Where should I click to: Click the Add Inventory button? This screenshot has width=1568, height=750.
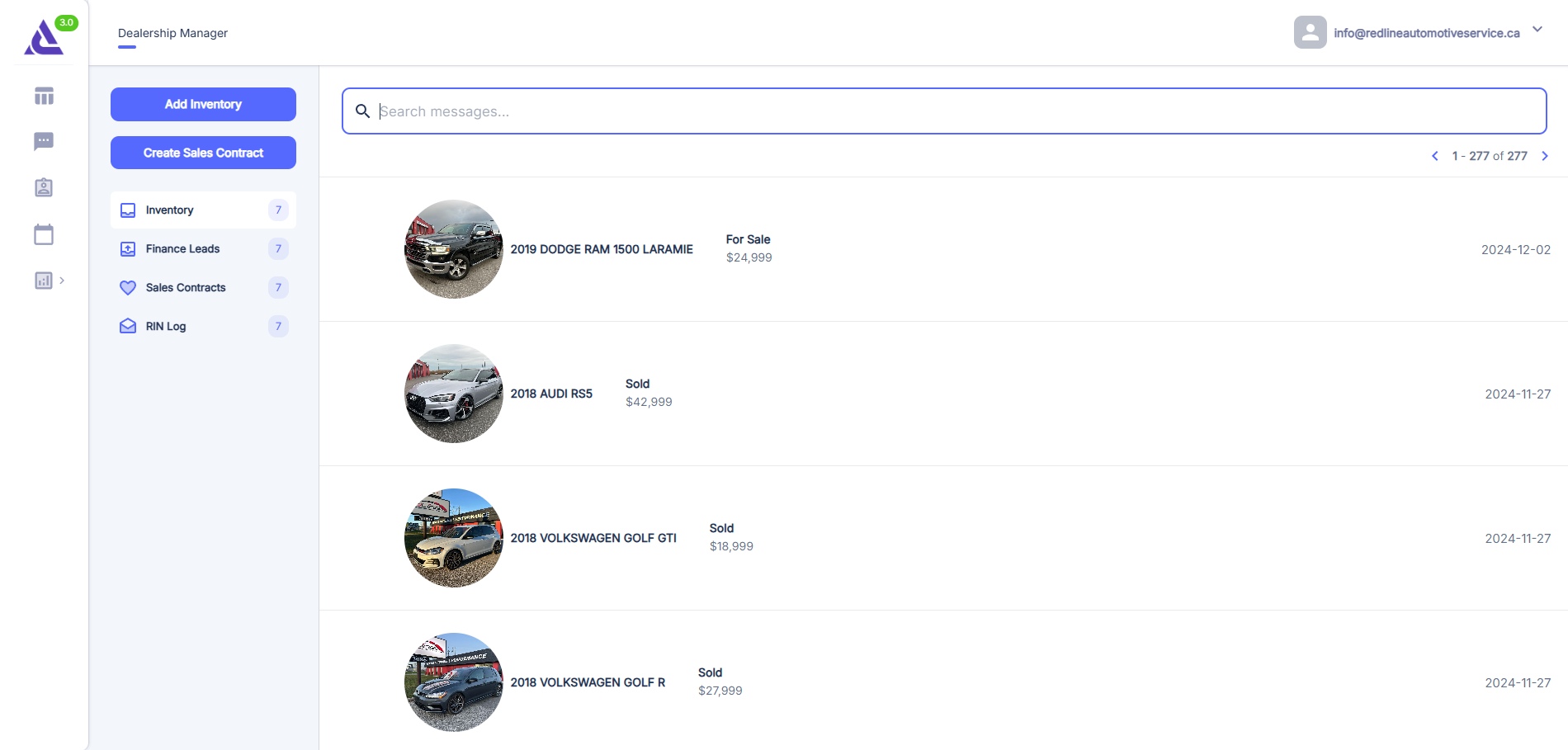203,104
